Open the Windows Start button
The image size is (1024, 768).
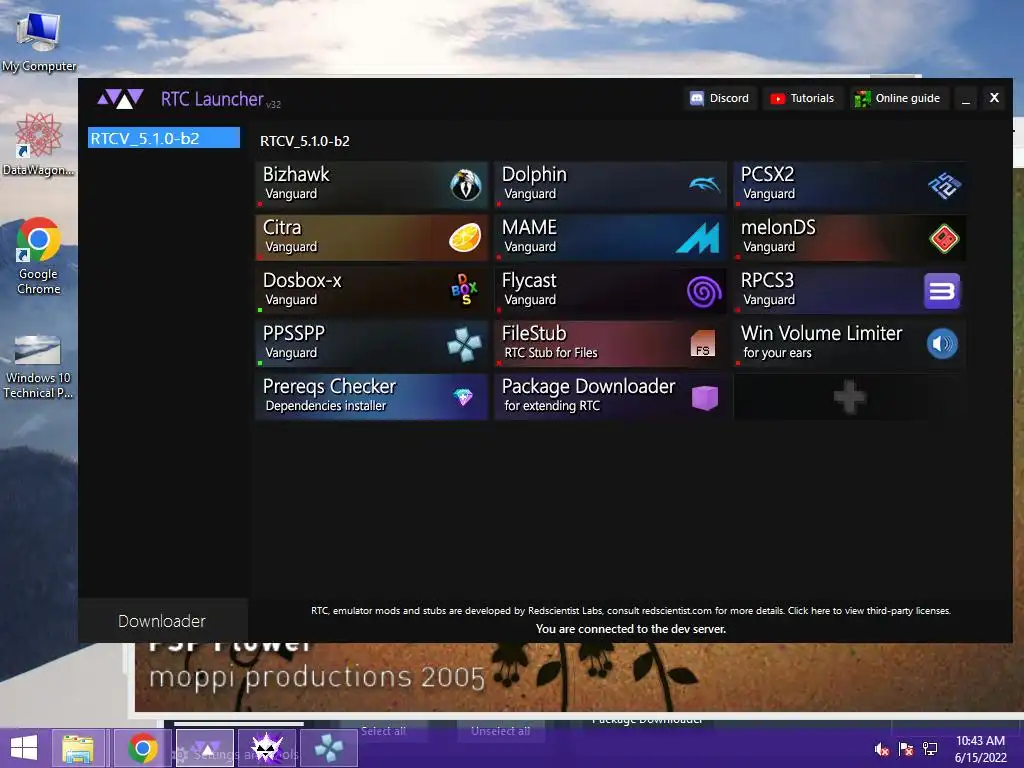click(24, 748)
